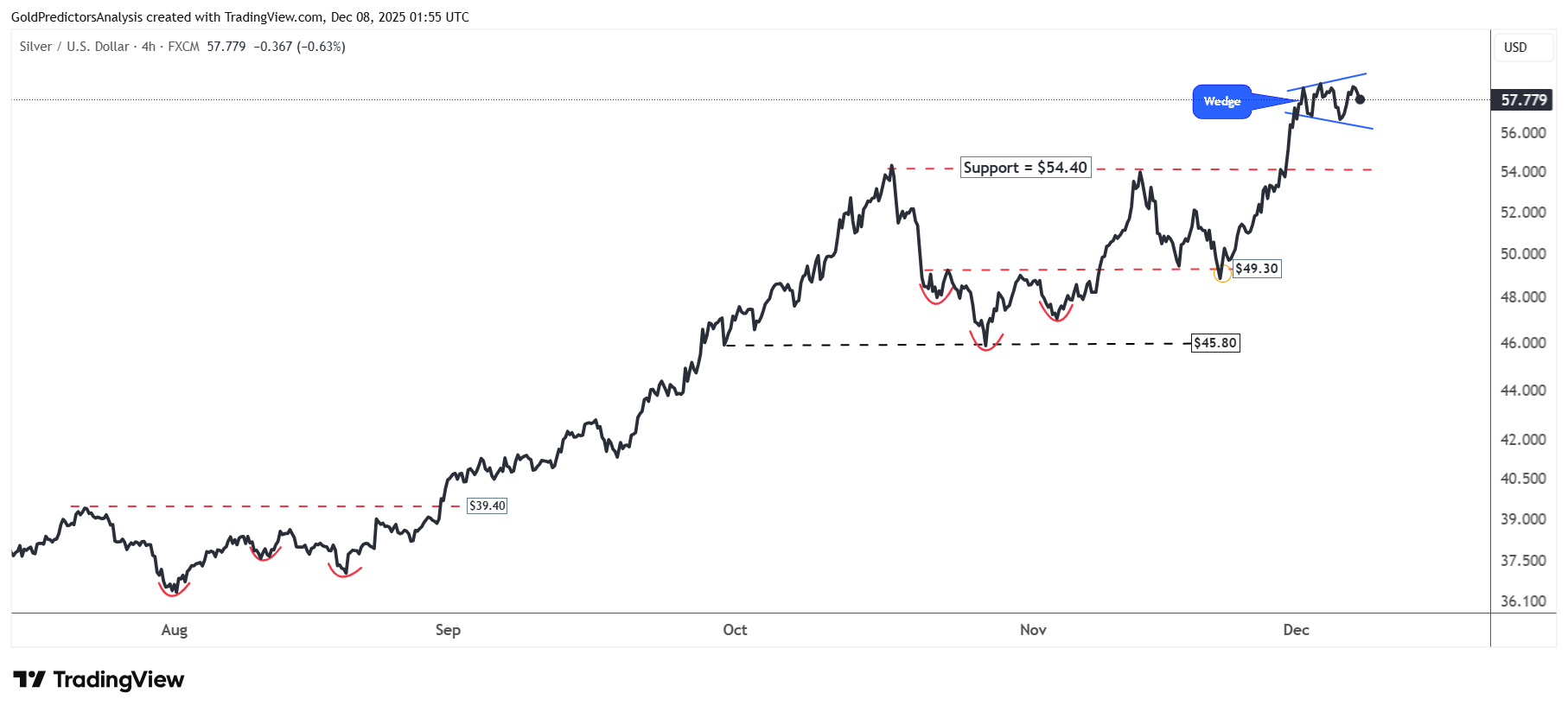Click the Aug label on time axis

(175, 630)
